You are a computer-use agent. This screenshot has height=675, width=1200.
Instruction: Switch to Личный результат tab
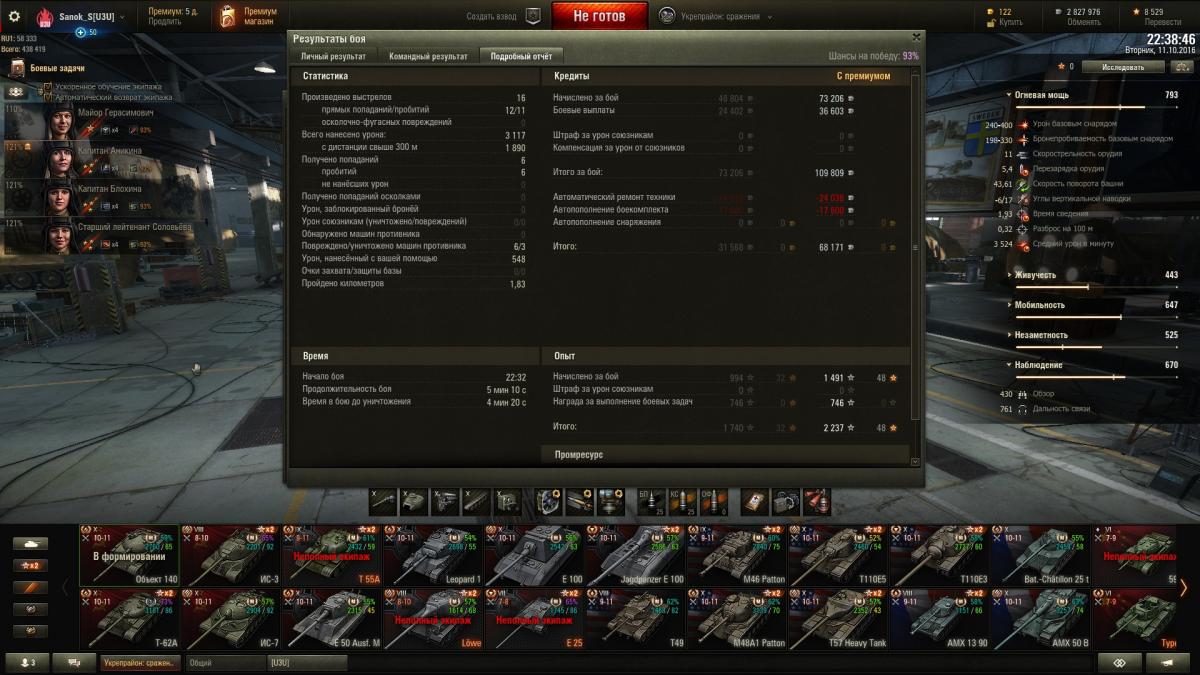[333, 56]
